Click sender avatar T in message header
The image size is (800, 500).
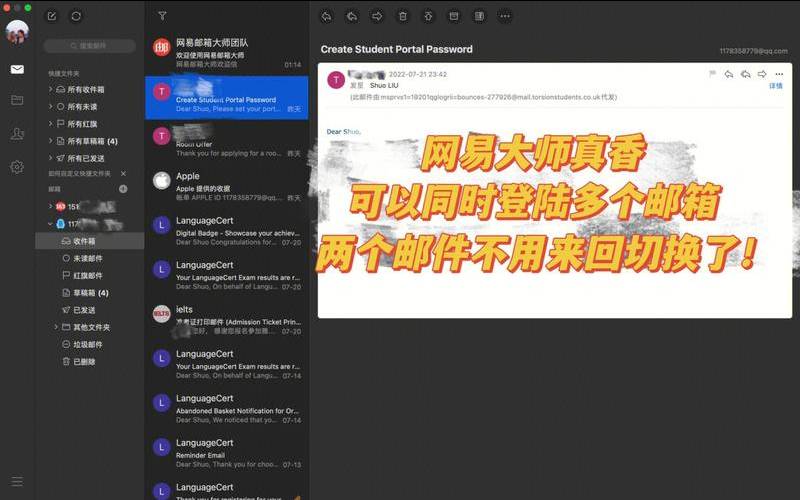[336, 80]
